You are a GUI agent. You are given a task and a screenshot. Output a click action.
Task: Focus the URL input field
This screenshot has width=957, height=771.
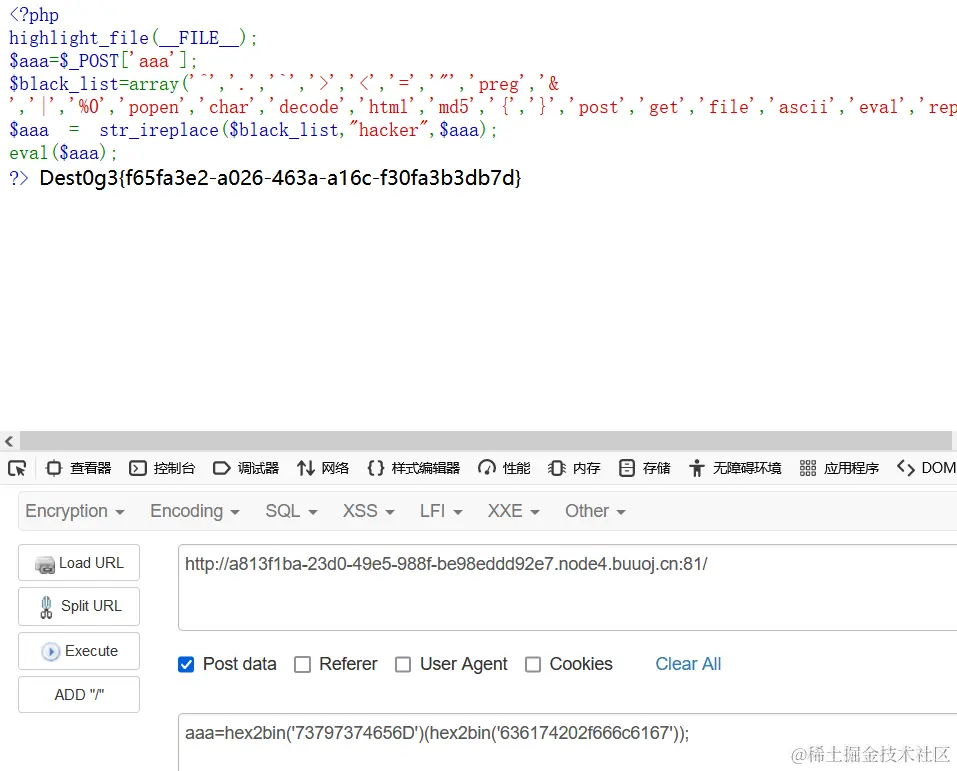click(568, 587)
